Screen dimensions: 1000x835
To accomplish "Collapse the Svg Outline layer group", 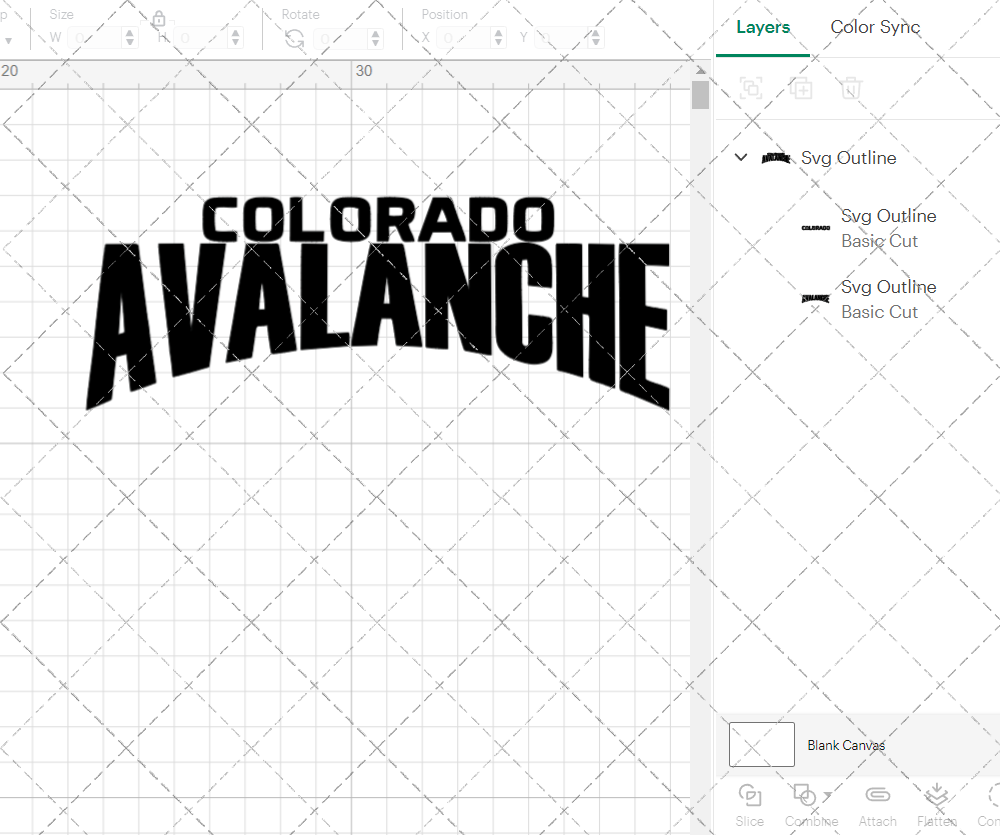I will click(740, 157).
